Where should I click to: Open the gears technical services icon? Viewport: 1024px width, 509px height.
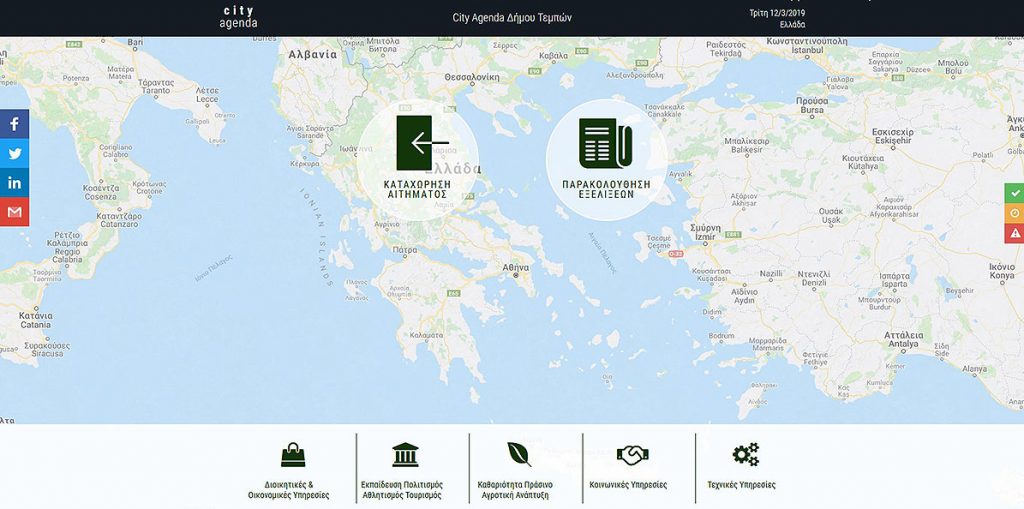click(745, 455)
